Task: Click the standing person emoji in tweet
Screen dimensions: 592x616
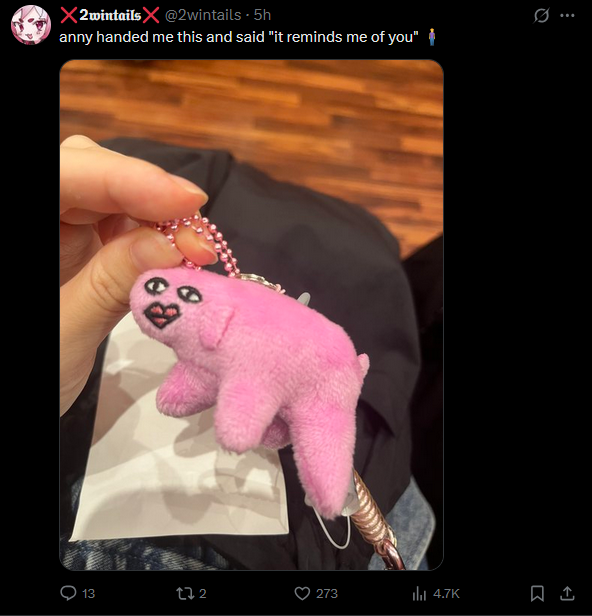Action: (x=432, y=37)
